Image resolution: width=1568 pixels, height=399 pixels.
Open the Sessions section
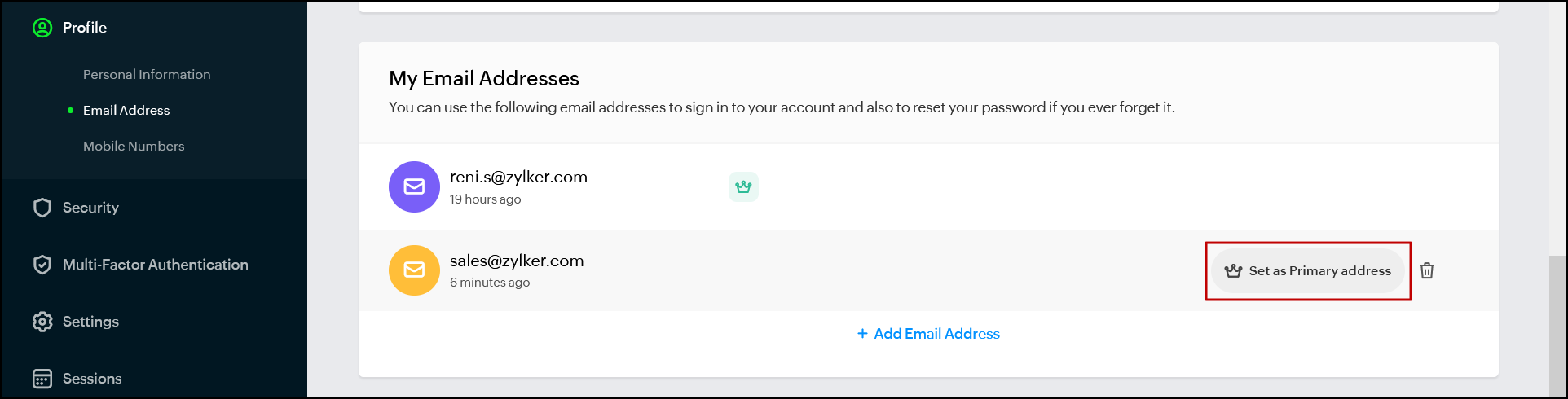click(92, 379)
